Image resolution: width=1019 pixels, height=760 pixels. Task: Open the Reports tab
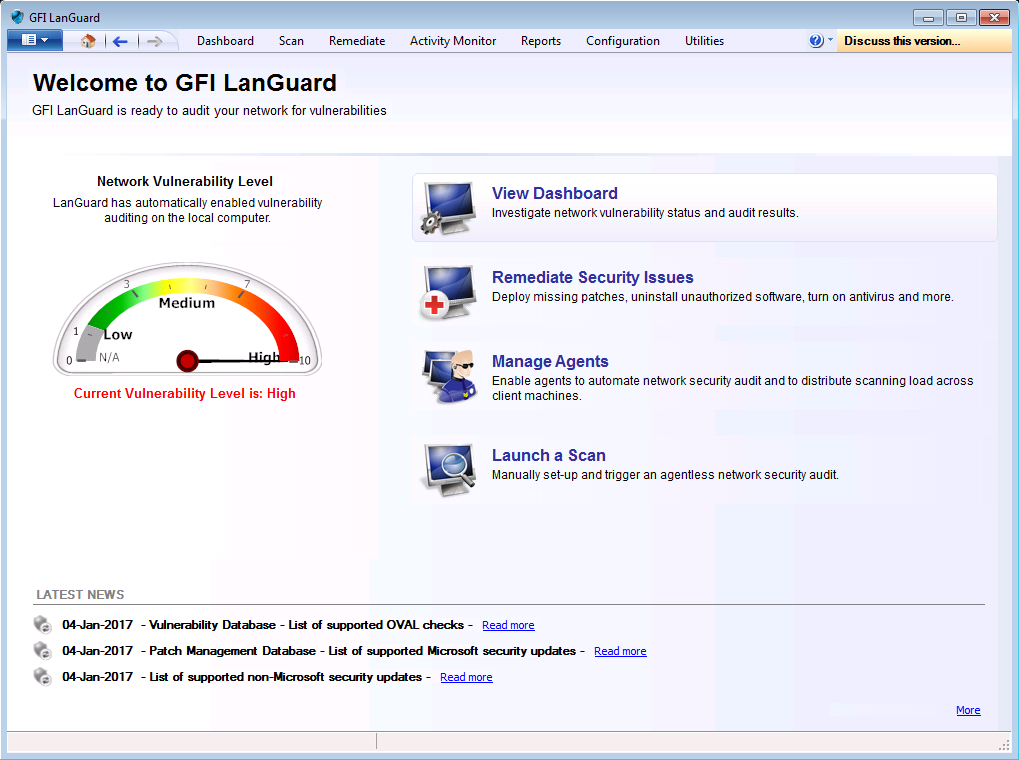click(541, 41)
